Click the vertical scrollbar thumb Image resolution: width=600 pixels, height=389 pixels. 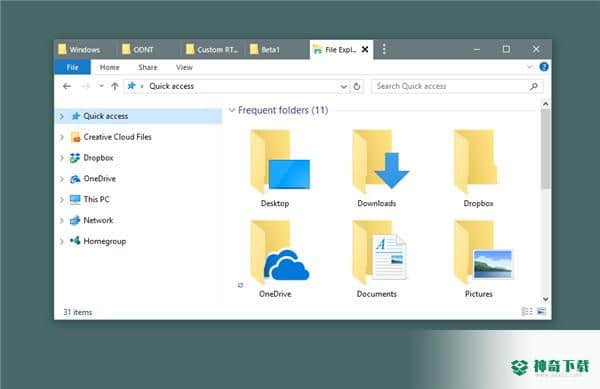pos(546,148)
